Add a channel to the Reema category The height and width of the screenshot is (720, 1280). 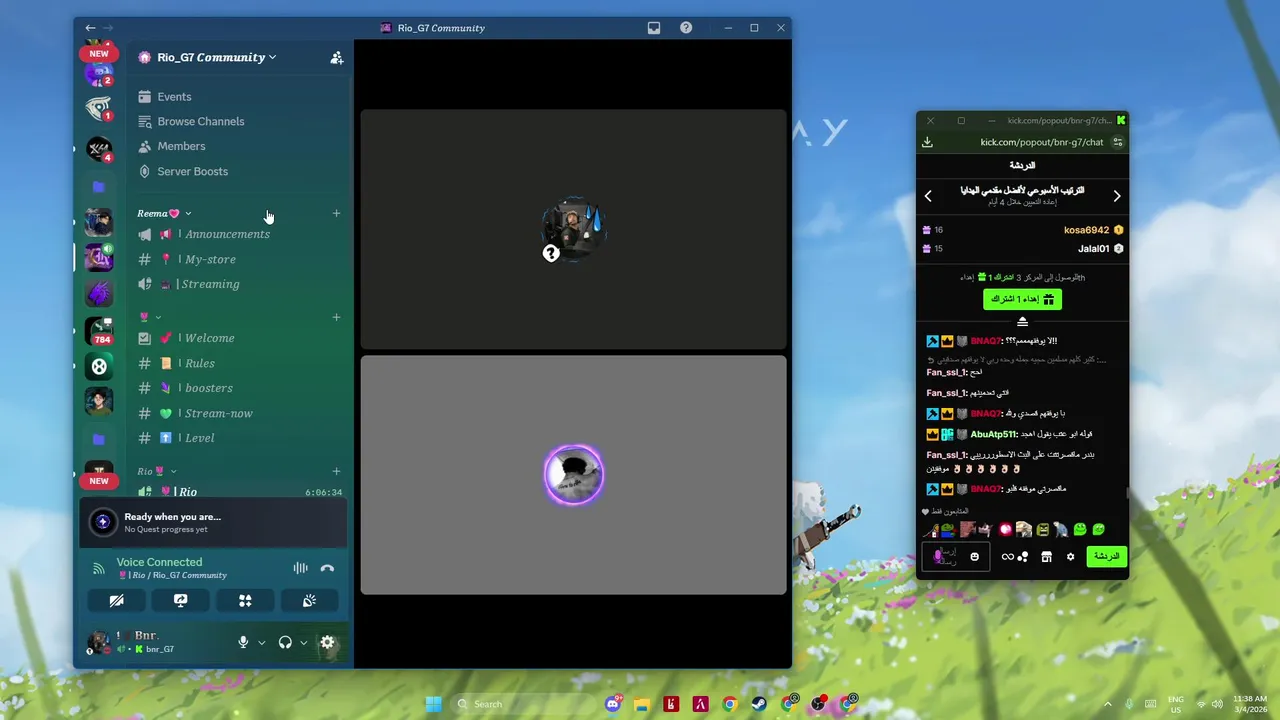(336, 213)
